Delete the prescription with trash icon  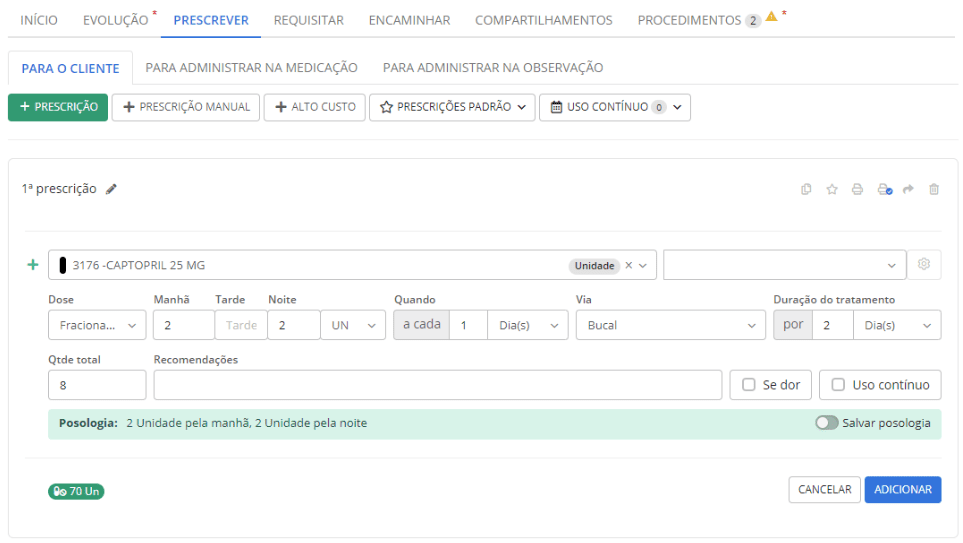pos(934,189)
